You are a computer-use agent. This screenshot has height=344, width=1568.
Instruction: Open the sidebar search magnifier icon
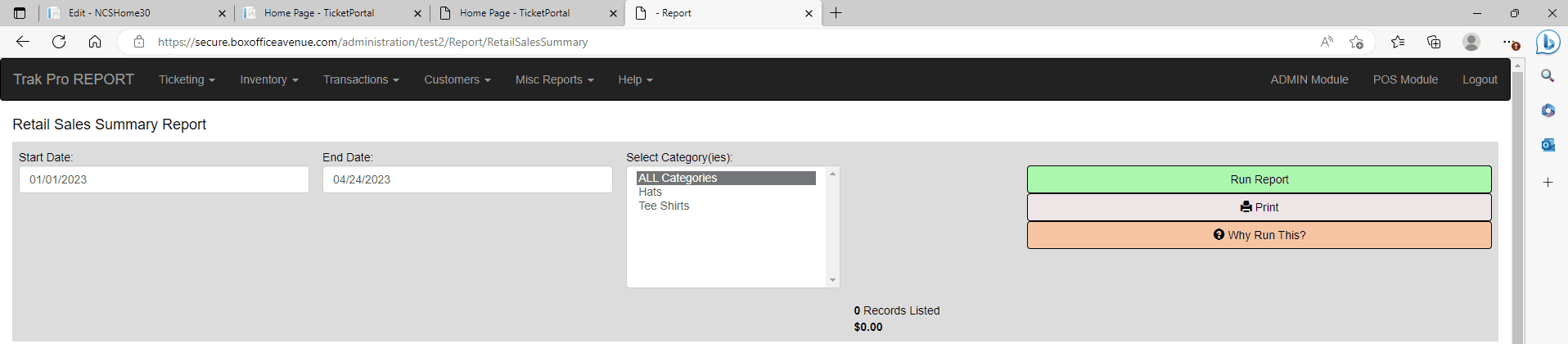(x=1548, y=76)
